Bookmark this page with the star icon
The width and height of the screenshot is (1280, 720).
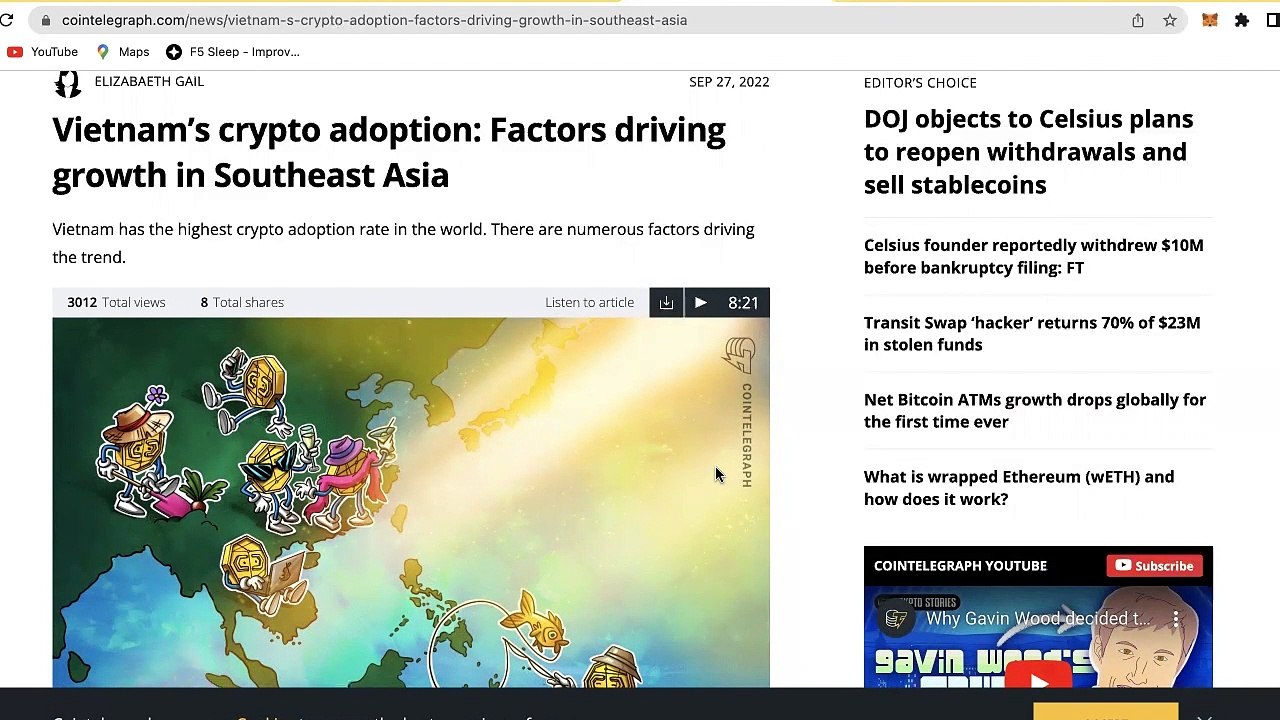pyautogui.click(x=1170, y=20)
